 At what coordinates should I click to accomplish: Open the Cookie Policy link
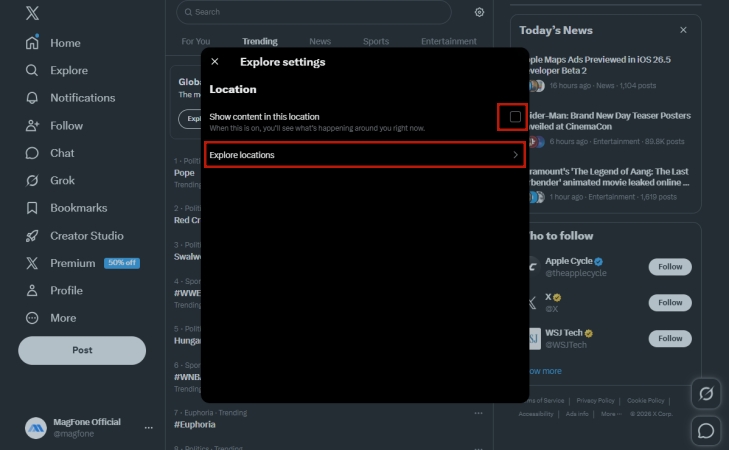(645, 401)
